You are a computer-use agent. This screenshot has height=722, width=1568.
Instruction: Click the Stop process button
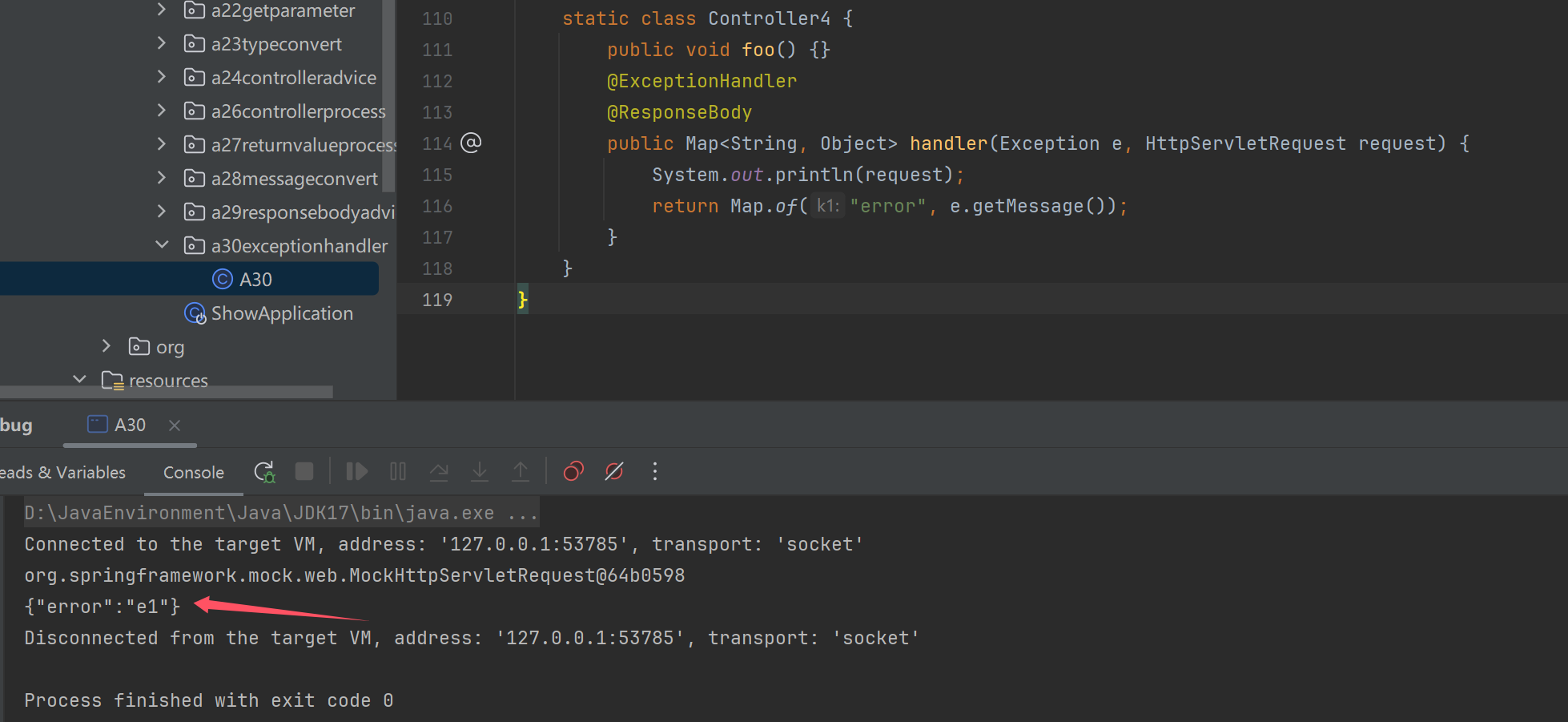click(304, 471)
